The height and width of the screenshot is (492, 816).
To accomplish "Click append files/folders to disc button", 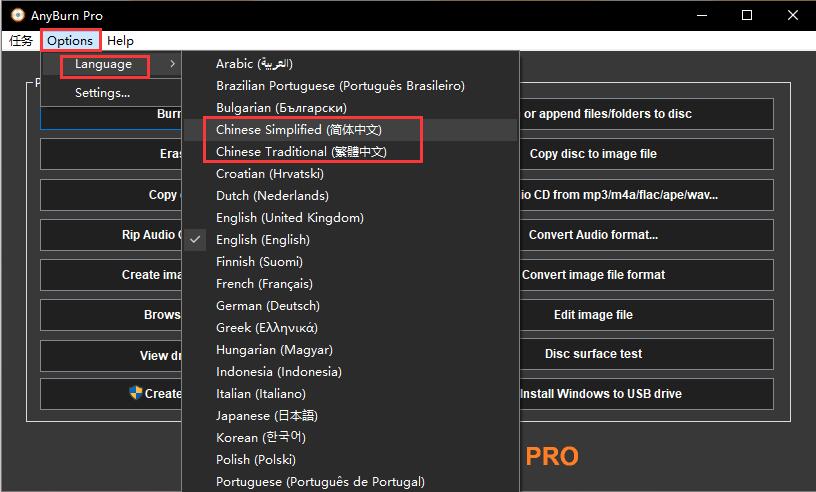I will (x=646, y=114).
